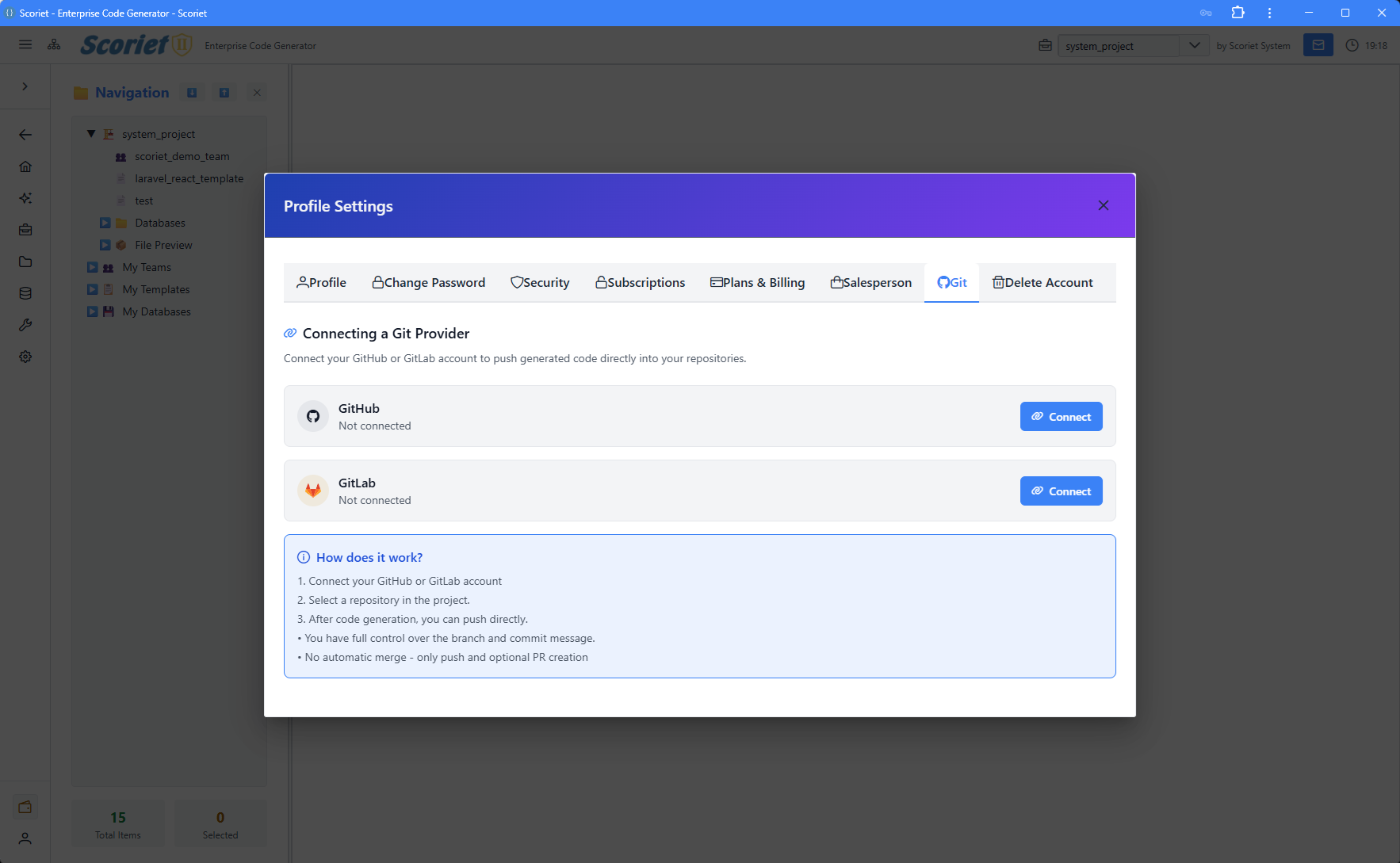1400x863 pixels.
Task: Collapse the system_project tree node
Action: (91, 134)
